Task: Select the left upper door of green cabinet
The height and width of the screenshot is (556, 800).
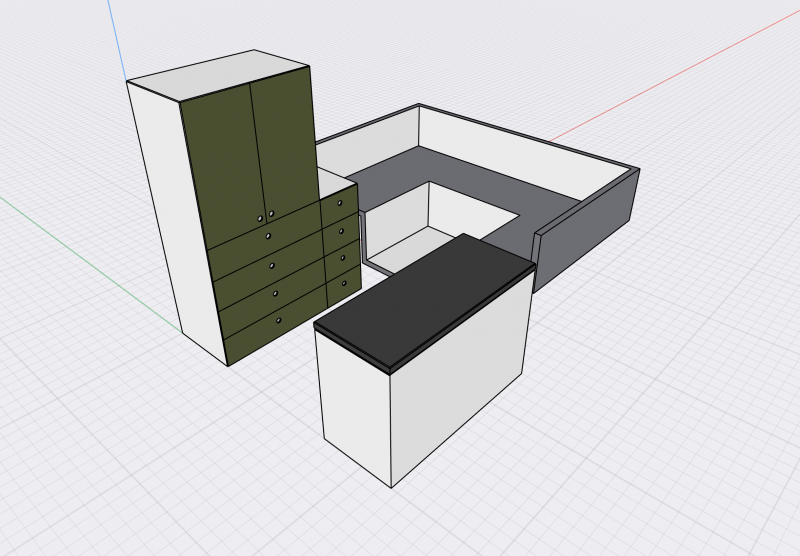Action: point(222,168)
